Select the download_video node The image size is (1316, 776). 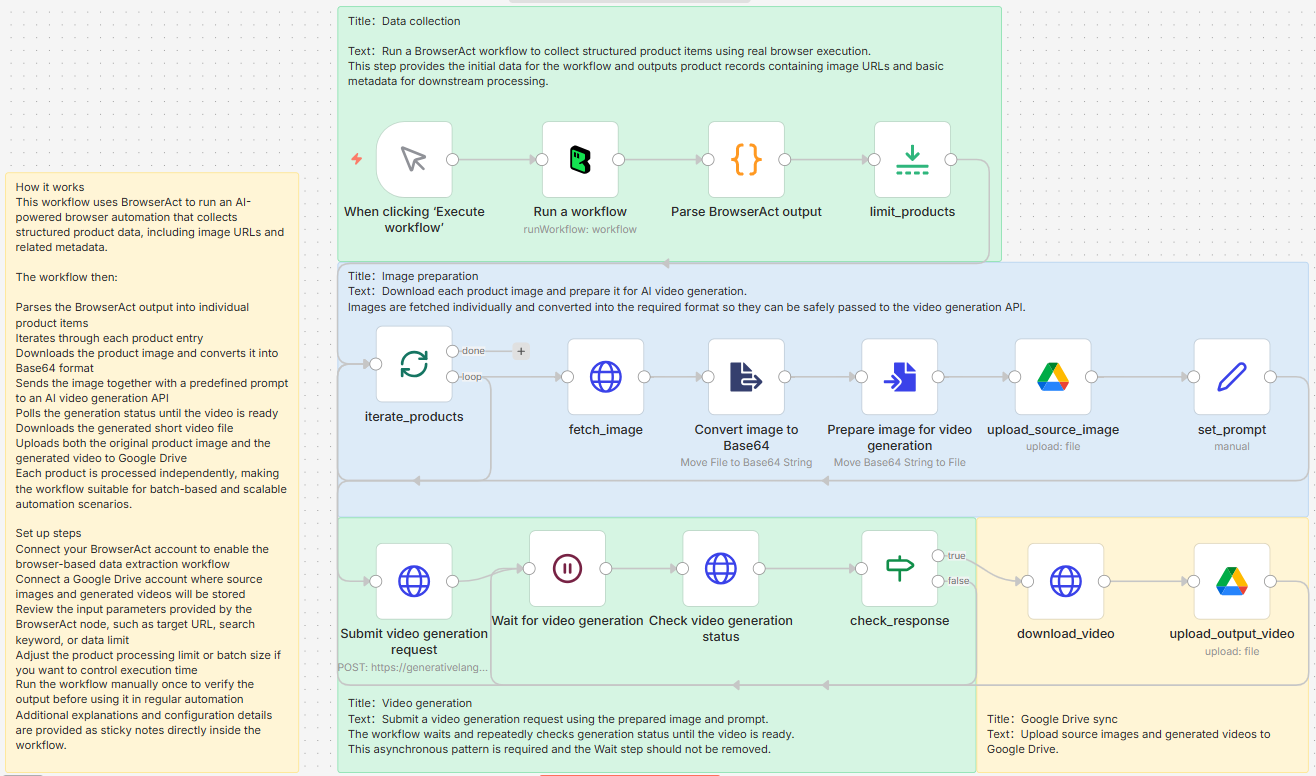tap(1066, 581)
